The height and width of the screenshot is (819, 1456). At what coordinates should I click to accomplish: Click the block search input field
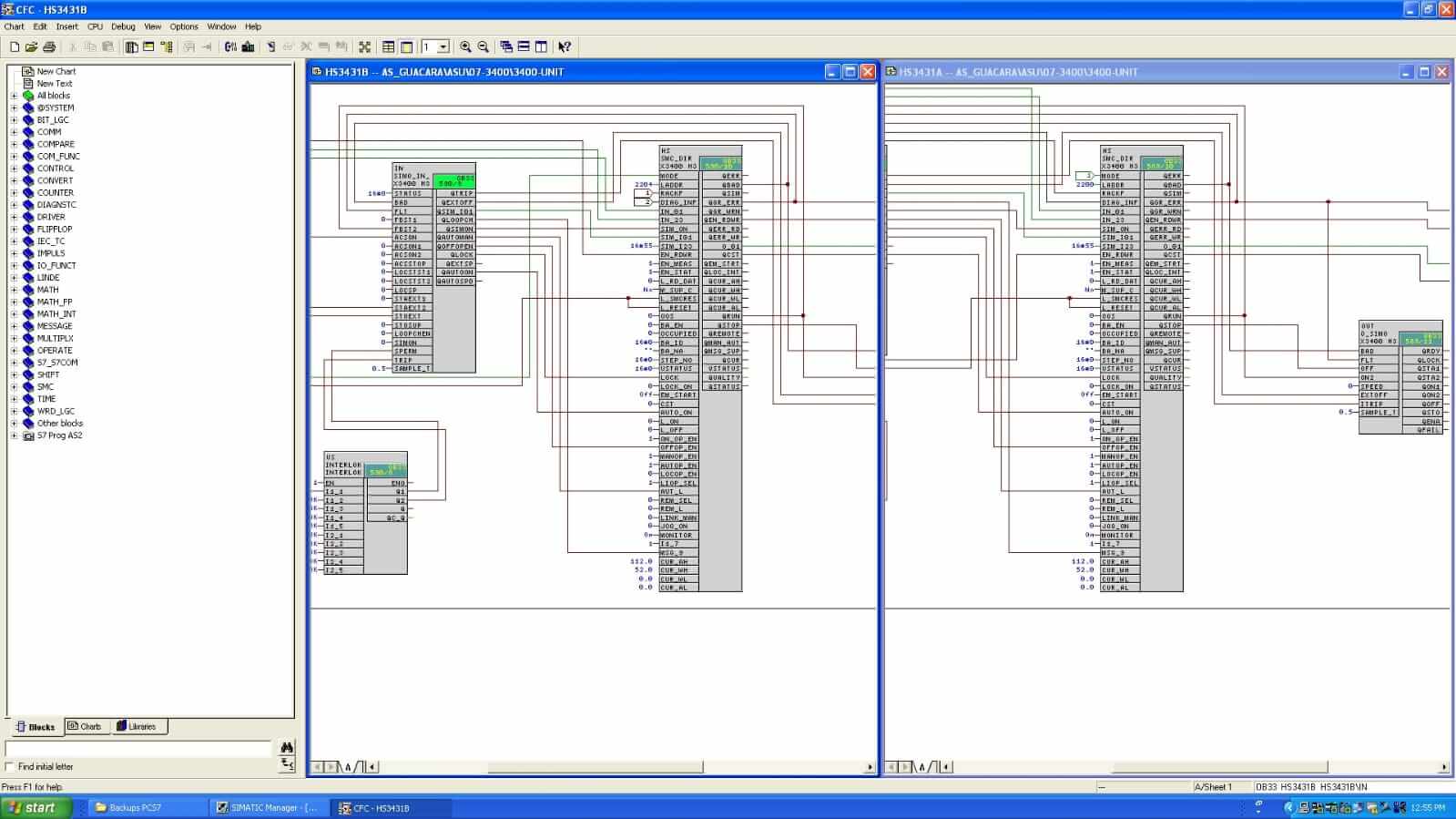[x=138, y=748]
